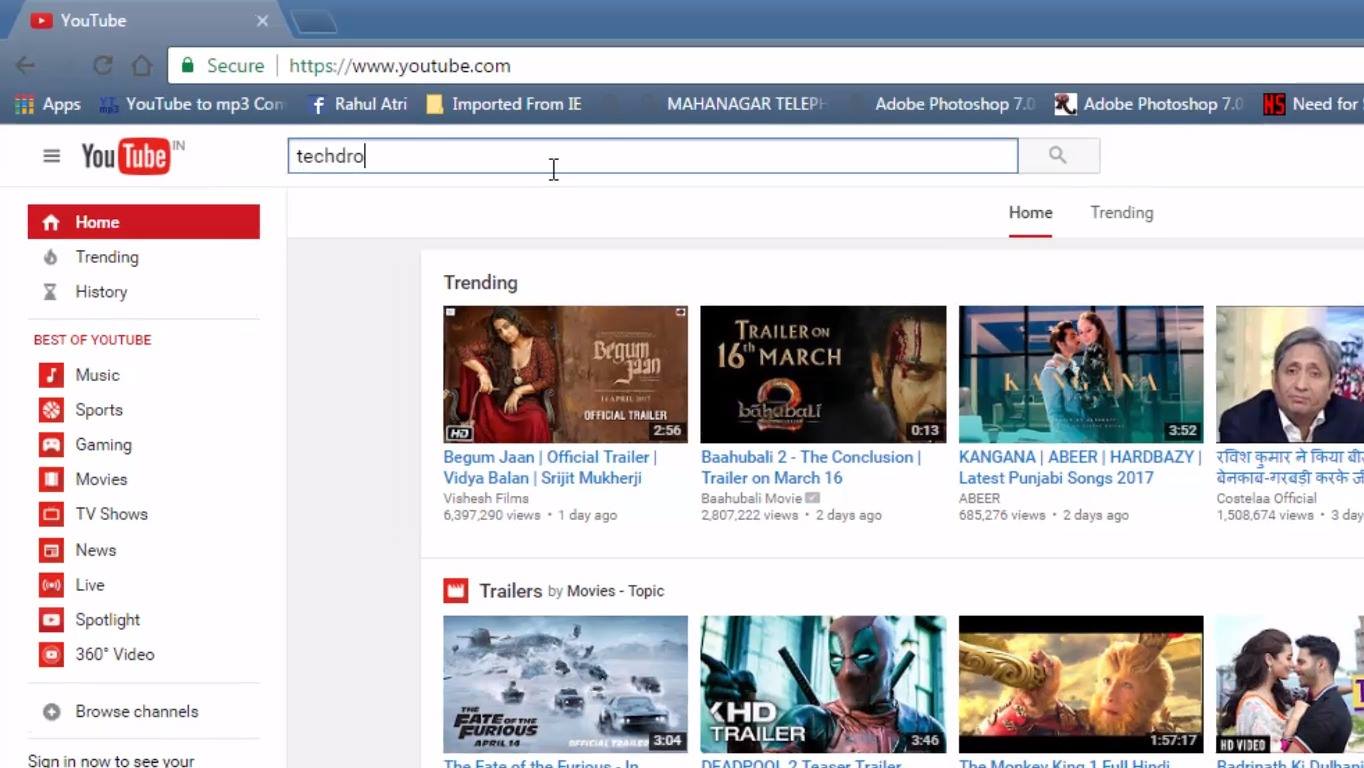Open Trending in the left sidebar
The image size is (1364, 768).
[107, 257]
